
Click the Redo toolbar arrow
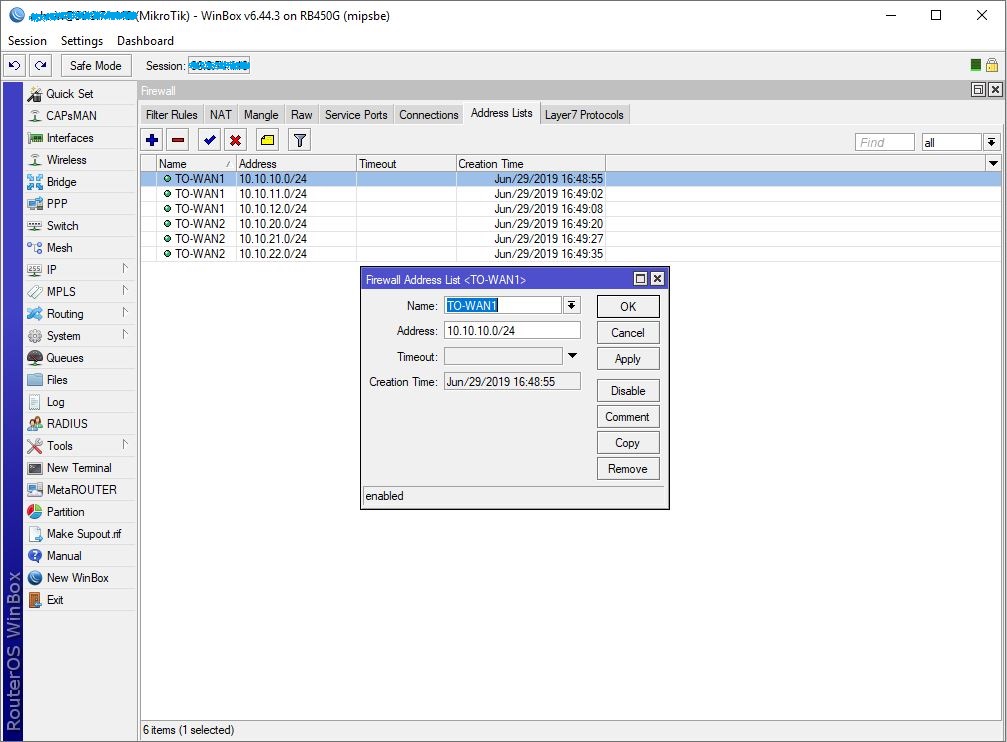point(41,66)
